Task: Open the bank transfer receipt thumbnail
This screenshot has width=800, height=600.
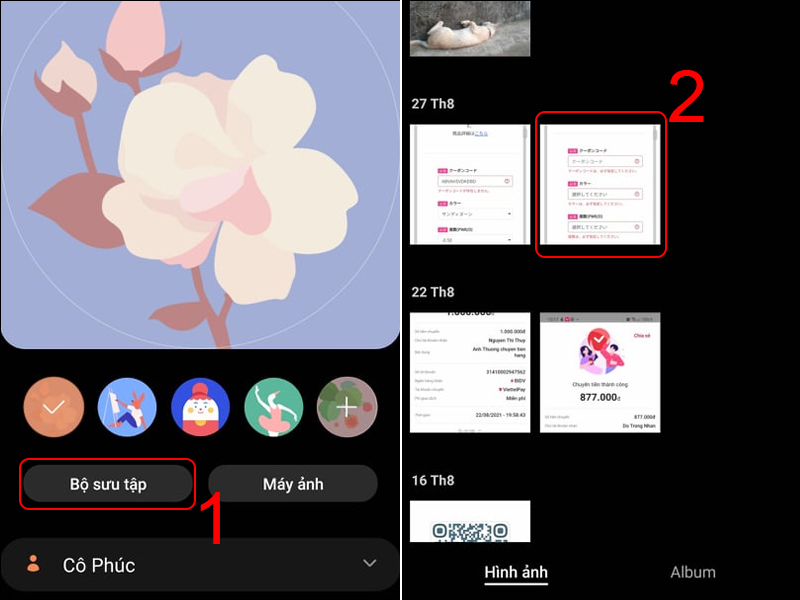Action: coord(470,372)
